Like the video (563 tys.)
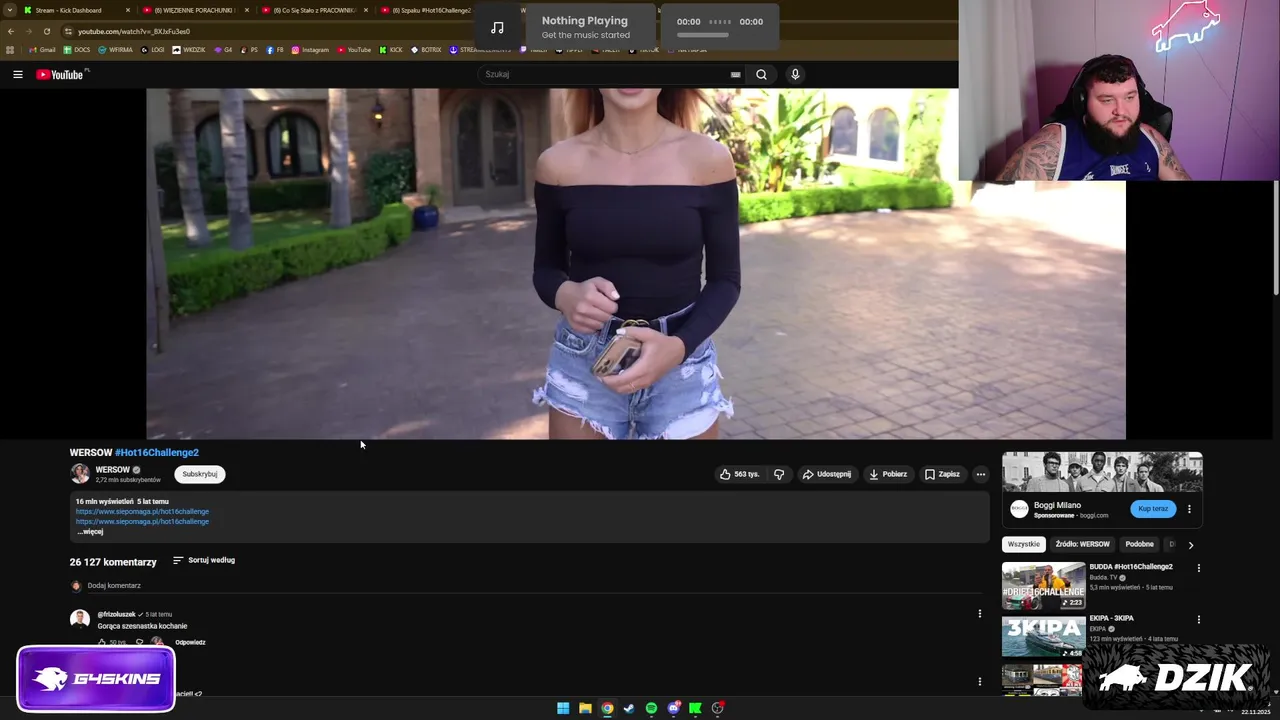Screen dimensions: 1280x720 (x=740, y=474)
